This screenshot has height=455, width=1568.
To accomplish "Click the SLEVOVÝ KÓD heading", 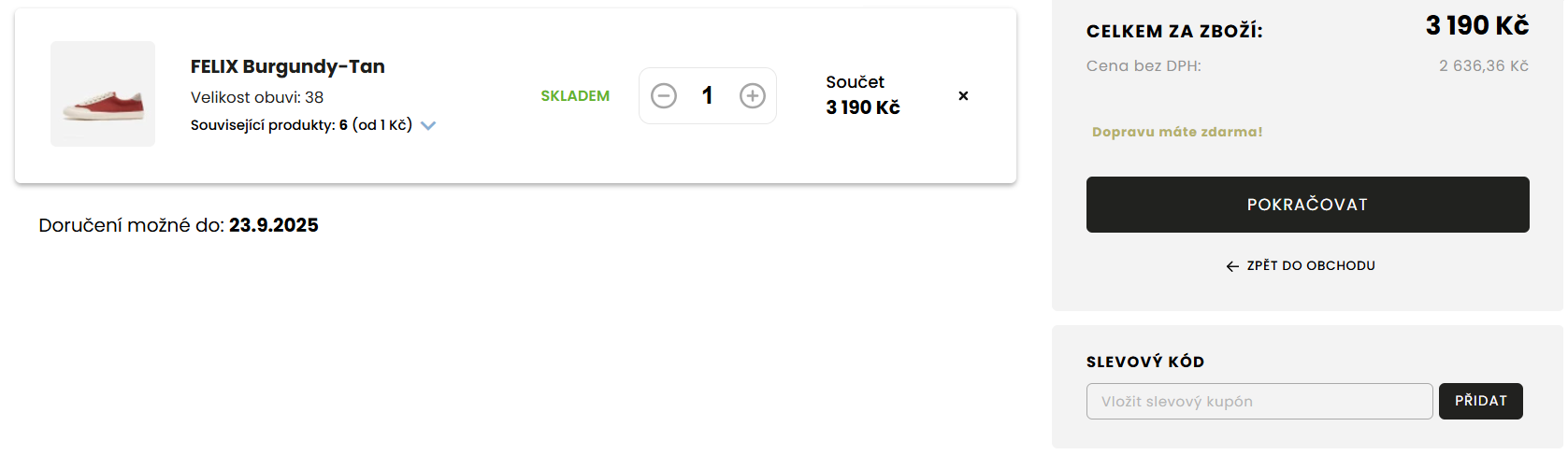I will (x=1144, y=363).
